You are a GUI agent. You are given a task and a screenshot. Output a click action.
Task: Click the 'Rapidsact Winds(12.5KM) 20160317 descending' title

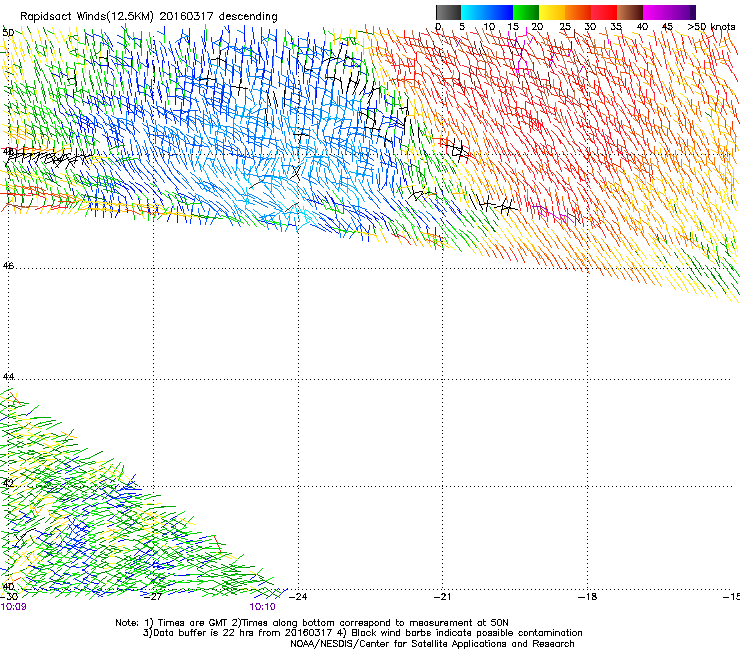tap(149, 17)
